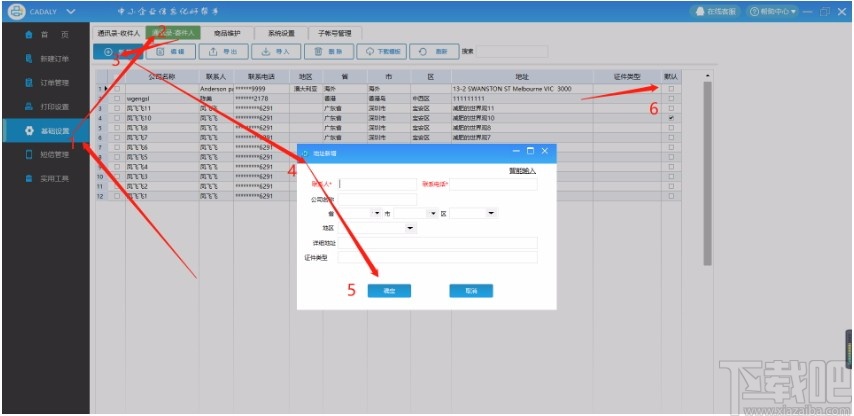Tick default checkbox for row 3
The height and width of the screenshot is (416, 854).
[671, 108]
